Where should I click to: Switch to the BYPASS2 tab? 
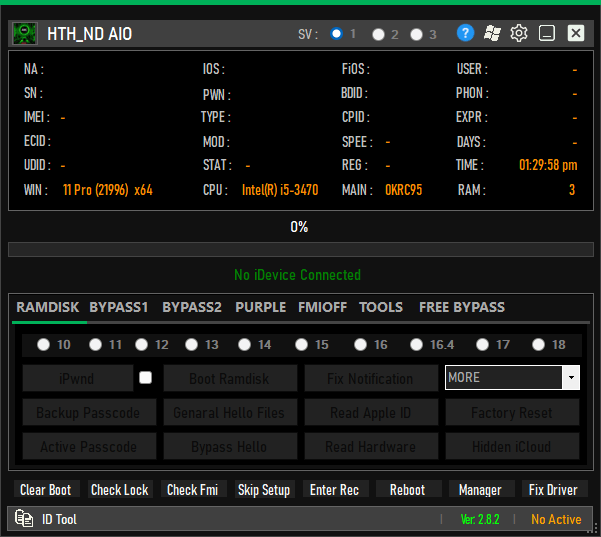(192, 307)
